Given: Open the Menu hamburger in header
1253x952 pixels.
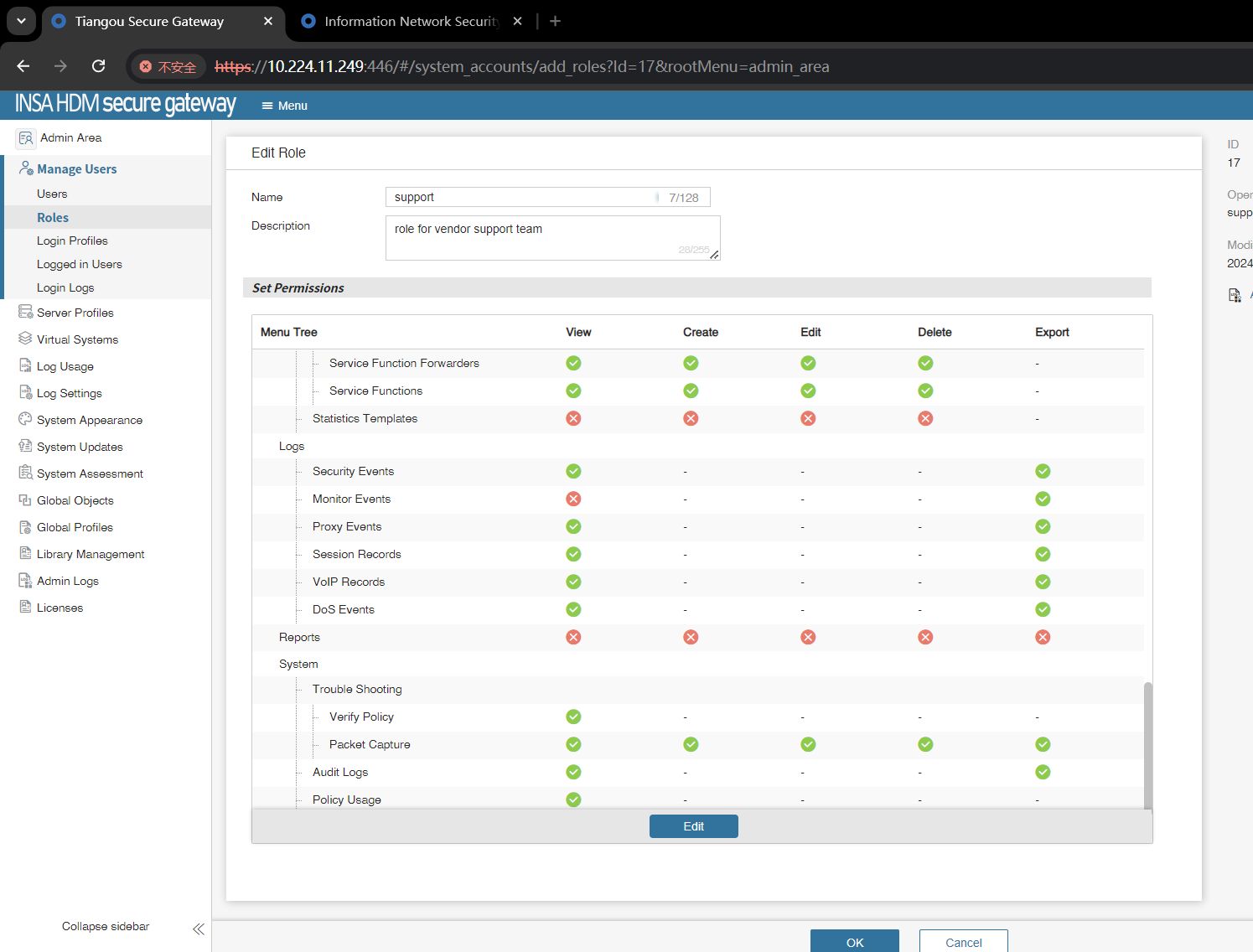Looking at the screenshot, I should (x=284, y=106).
